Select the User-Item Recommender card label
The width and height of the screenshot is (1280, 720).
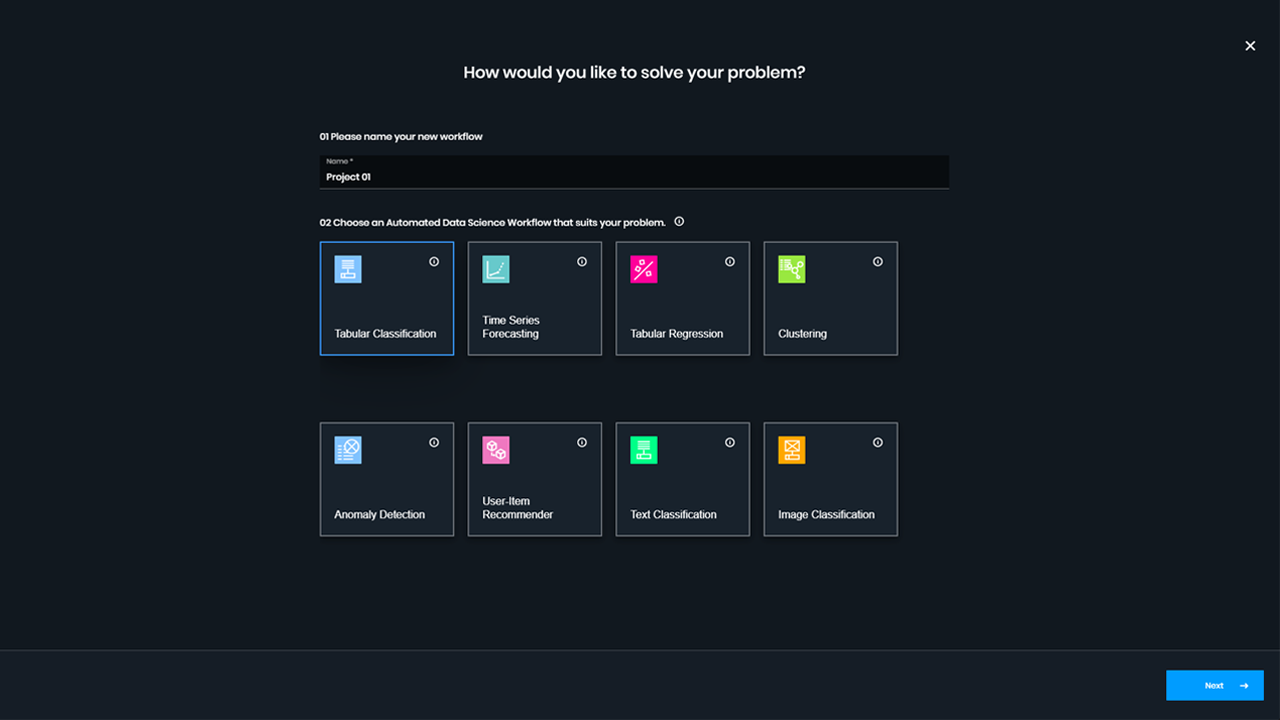[x=517, y=508]
